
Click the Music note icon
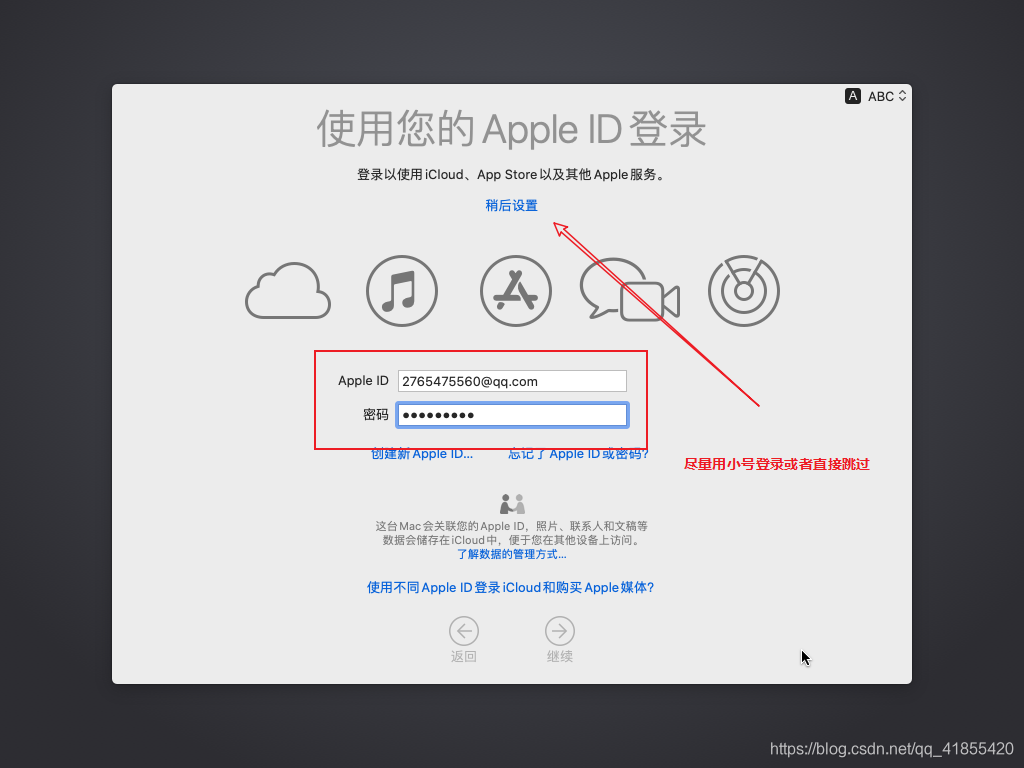pyautogui.click(x=402, y=291)
